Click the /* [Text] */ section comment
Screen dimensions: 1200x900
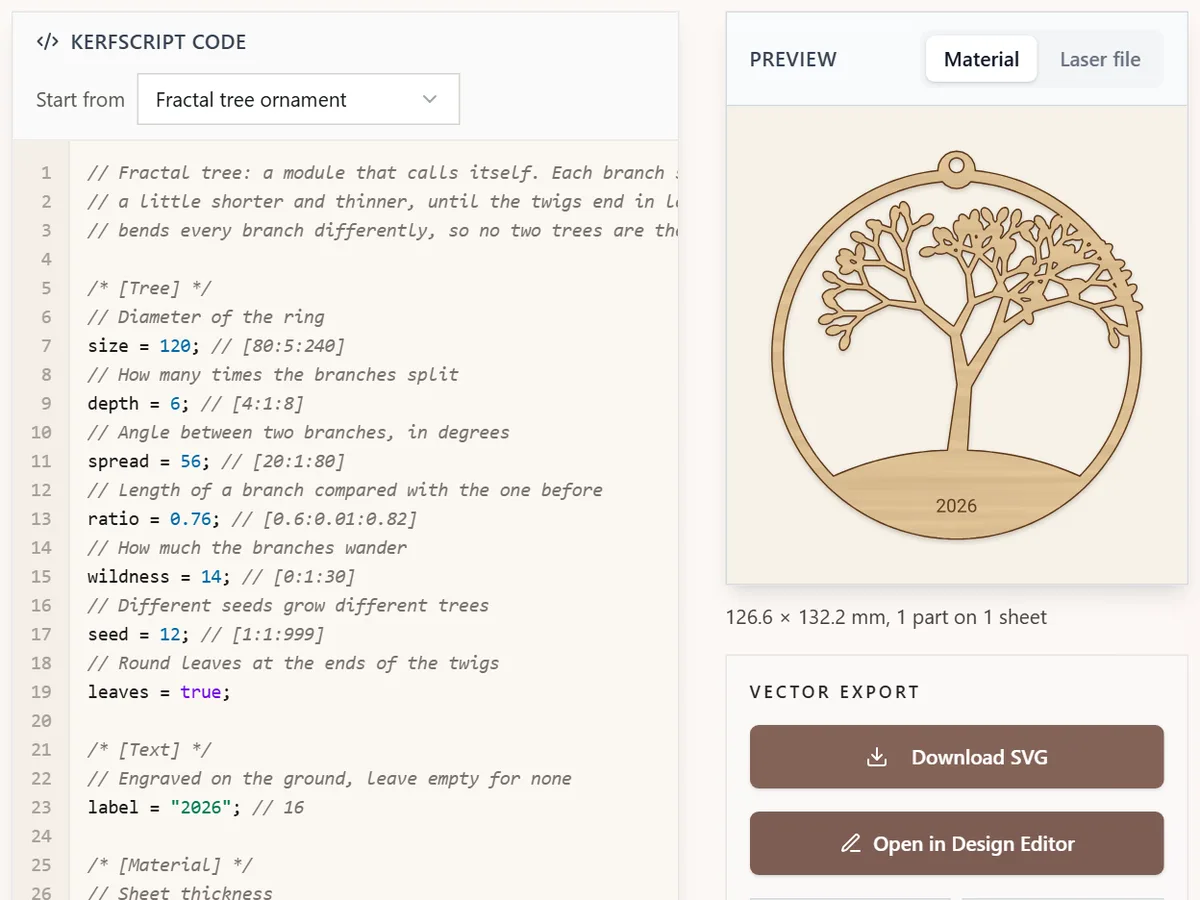[x=149, y=750]
